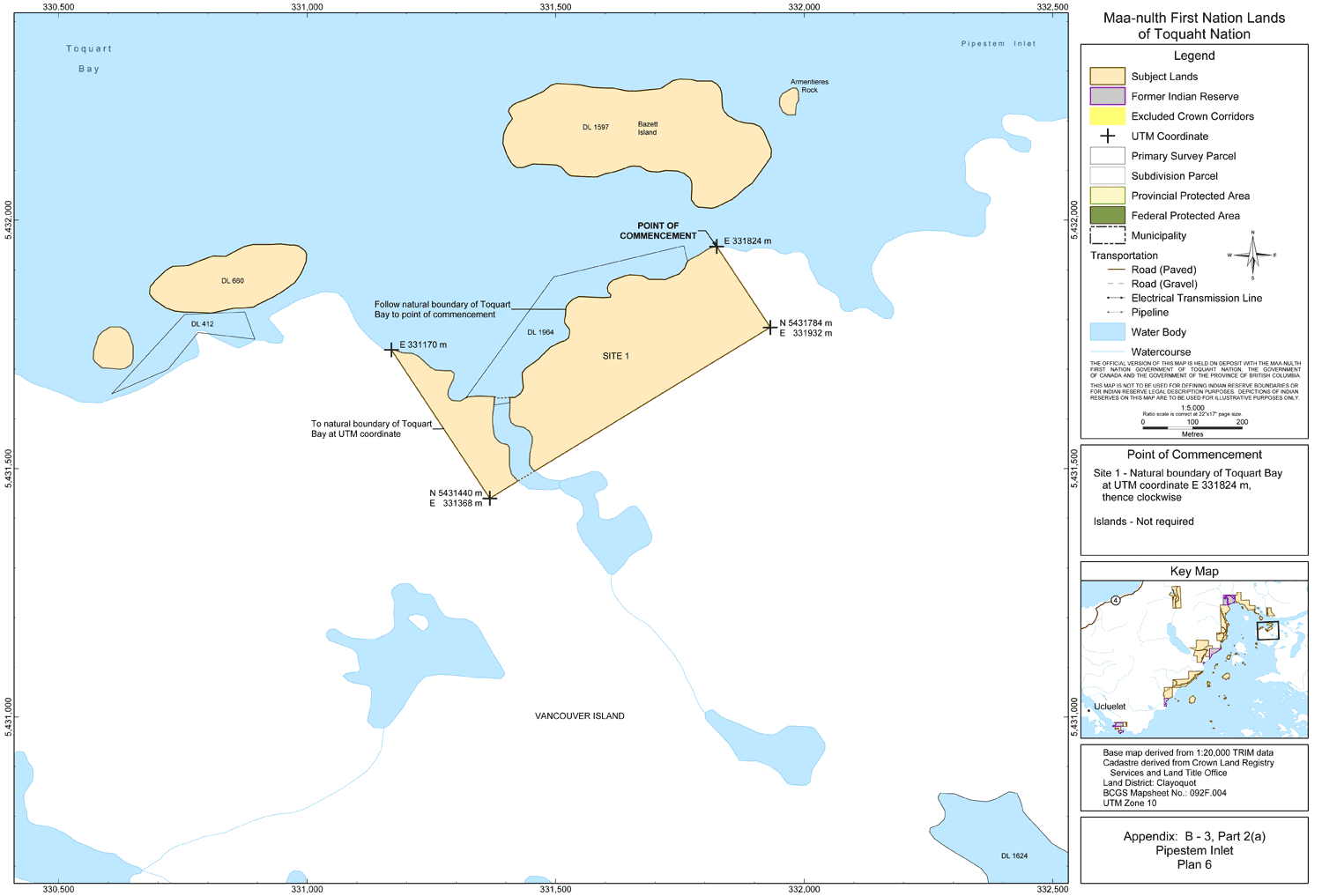1322x896 pixels.
Task: Click the UTM Coordinate cross symbol in legend
Action: click(x=1108, y=137)
